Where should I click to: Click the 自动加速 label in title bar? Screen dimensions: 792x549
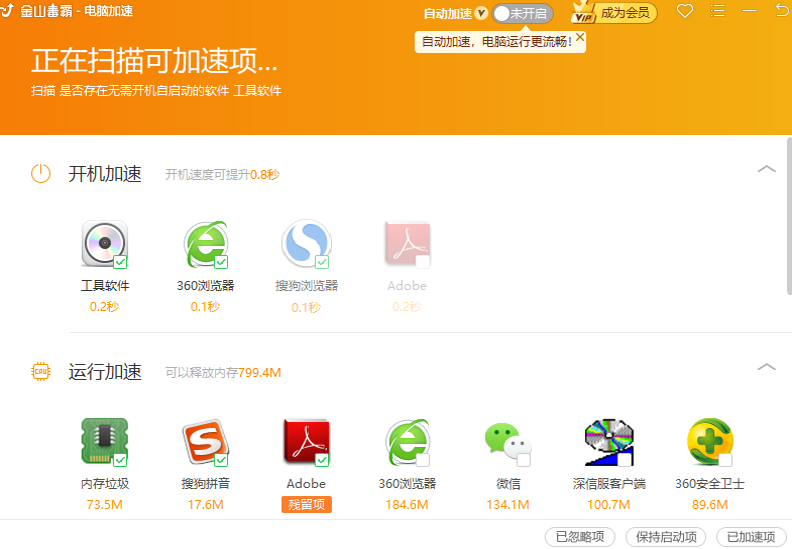(448, 14)
